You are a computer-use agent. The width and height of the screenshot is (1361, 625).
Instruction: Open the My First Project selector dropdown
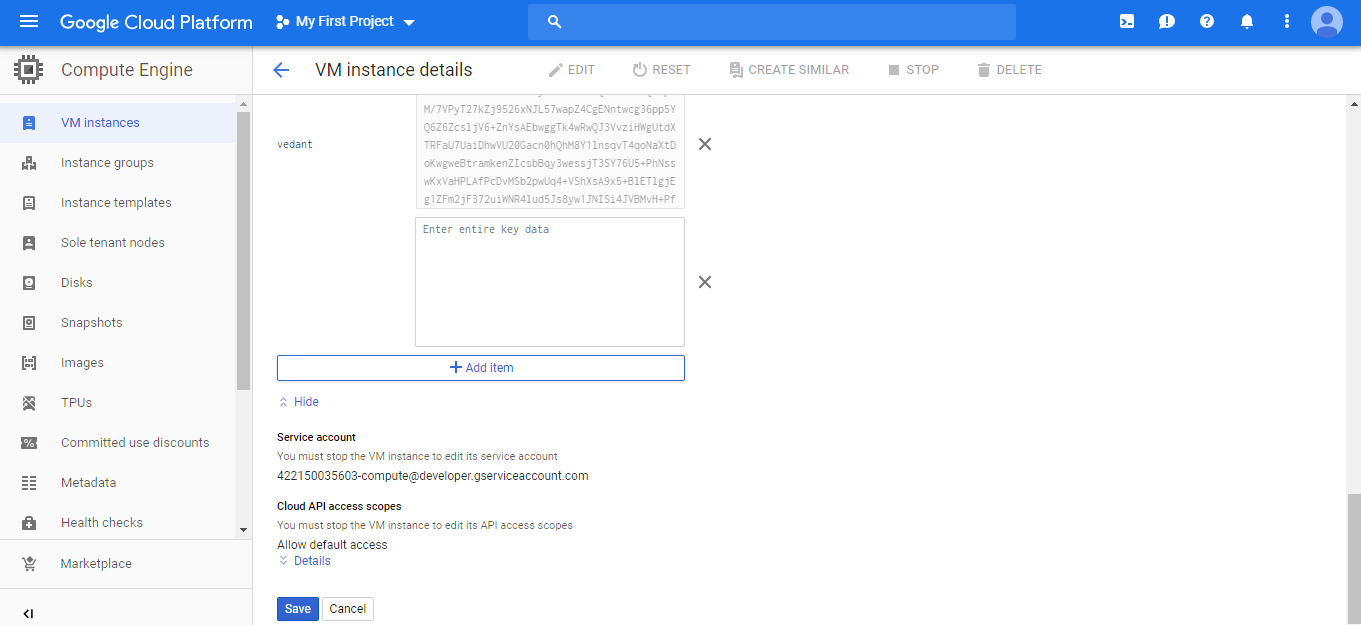click(x=345, y=22)
